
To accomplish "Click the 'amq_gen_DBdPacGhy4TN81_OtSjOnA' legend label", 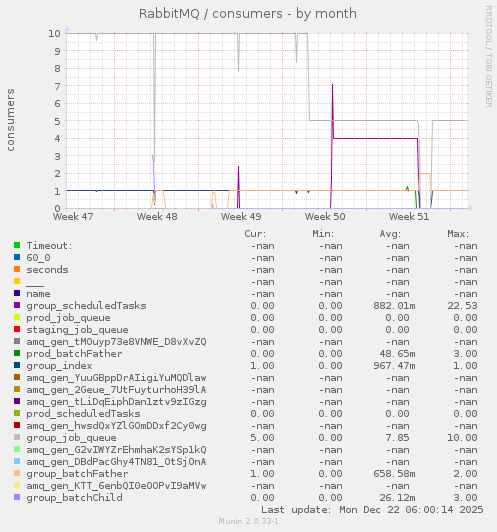I will coord(116,462).
